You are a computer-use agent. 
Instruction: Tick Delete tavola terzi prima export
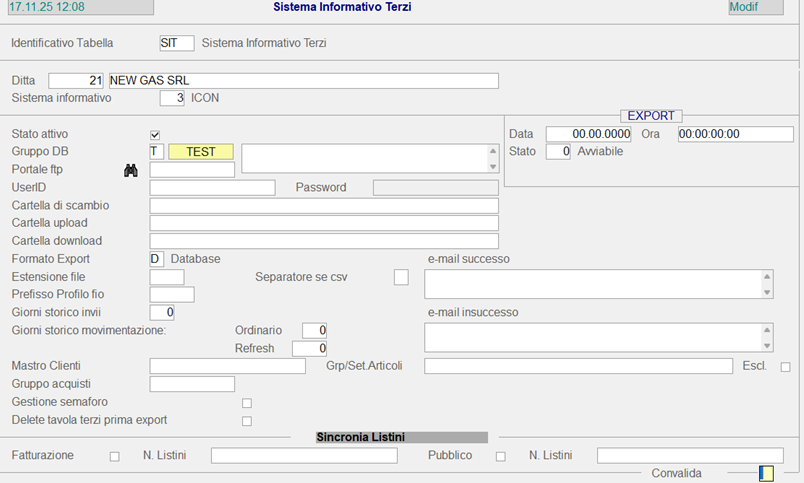tap(247, 421)
